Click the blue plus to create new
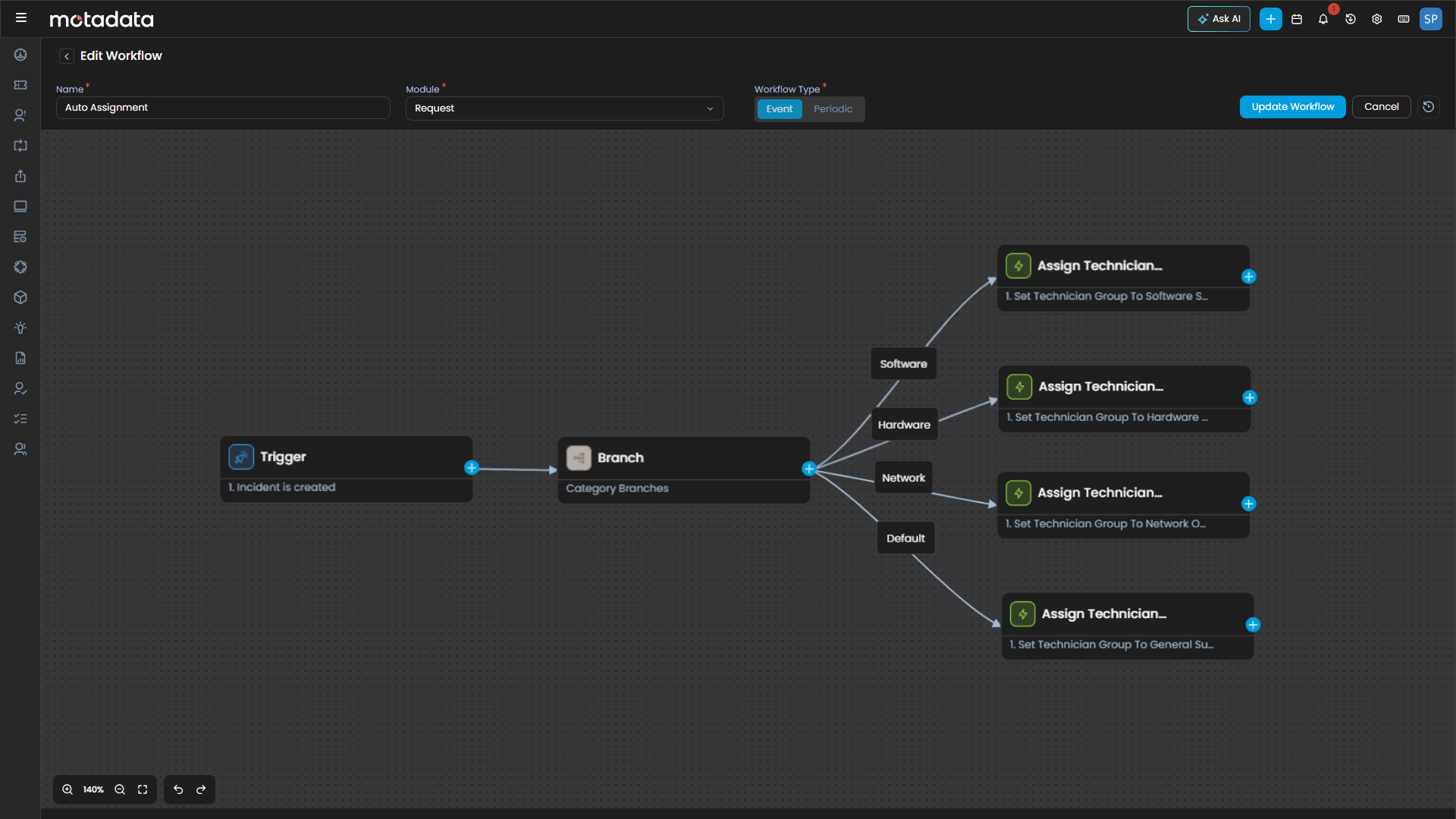This screenshot has height=819, width=1456. pos(1270,19)
